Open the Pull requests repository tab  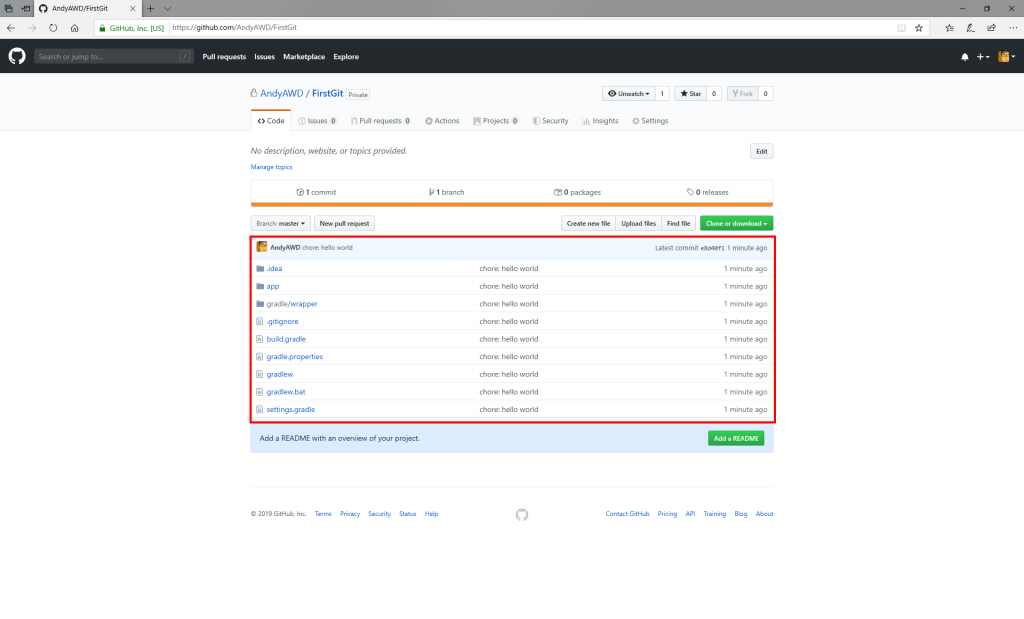381,121
